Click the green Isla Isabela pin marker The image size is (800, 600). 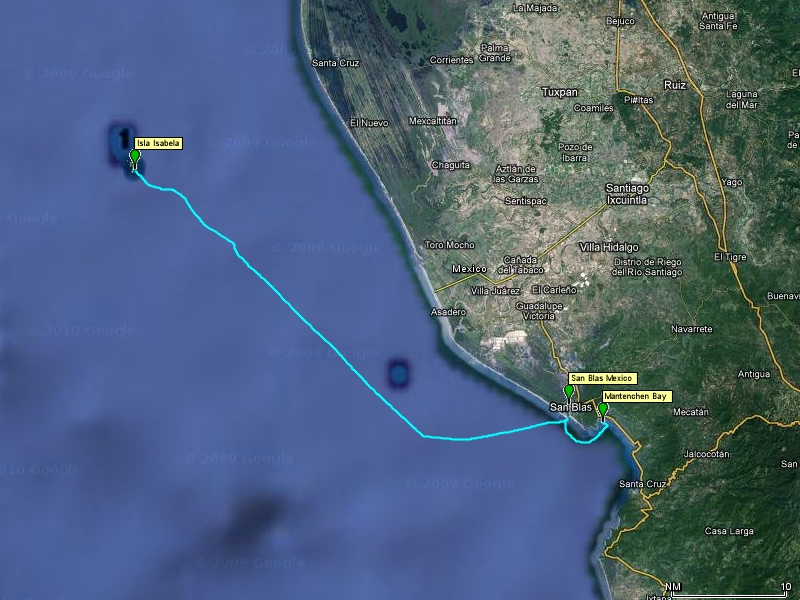[x=135, y=158]
